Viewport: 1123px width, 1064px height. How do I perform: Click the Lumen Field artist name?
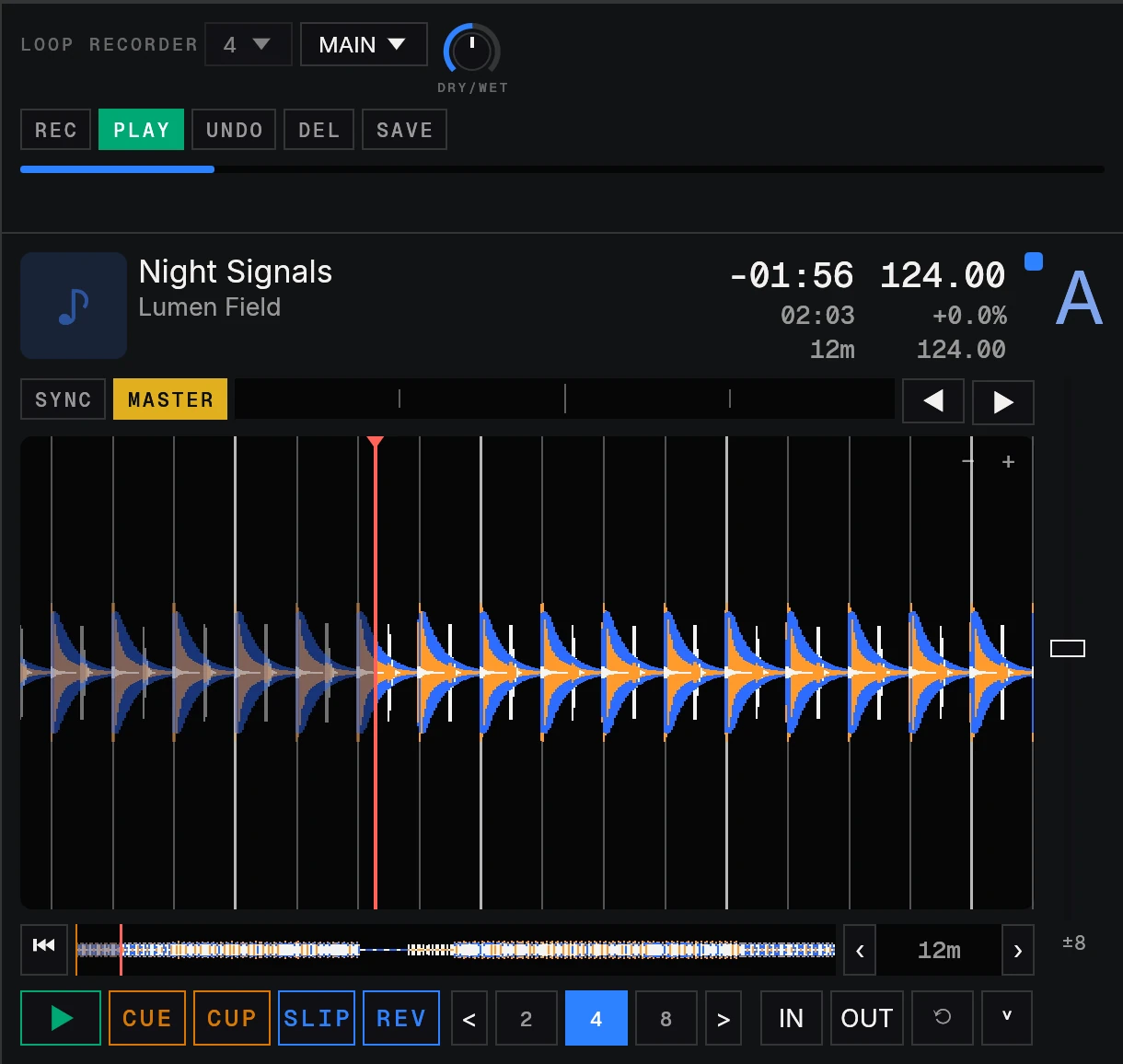pos(210,307)
